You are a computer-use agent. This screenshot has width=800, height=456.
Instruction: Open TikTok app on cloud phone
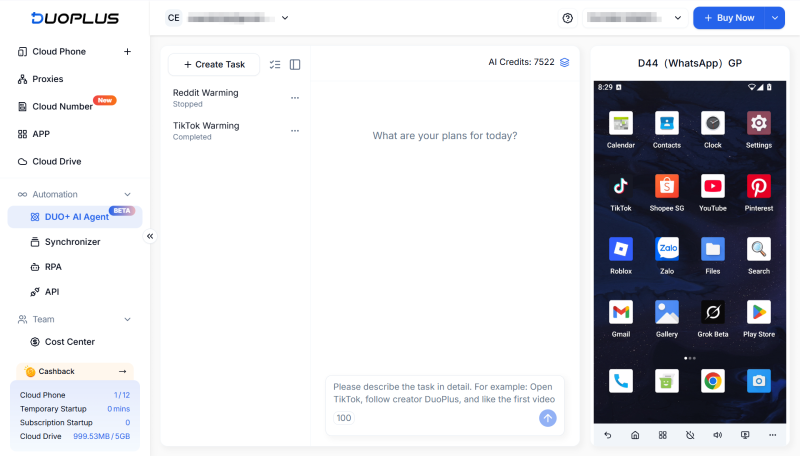click(x=620, y=187)
